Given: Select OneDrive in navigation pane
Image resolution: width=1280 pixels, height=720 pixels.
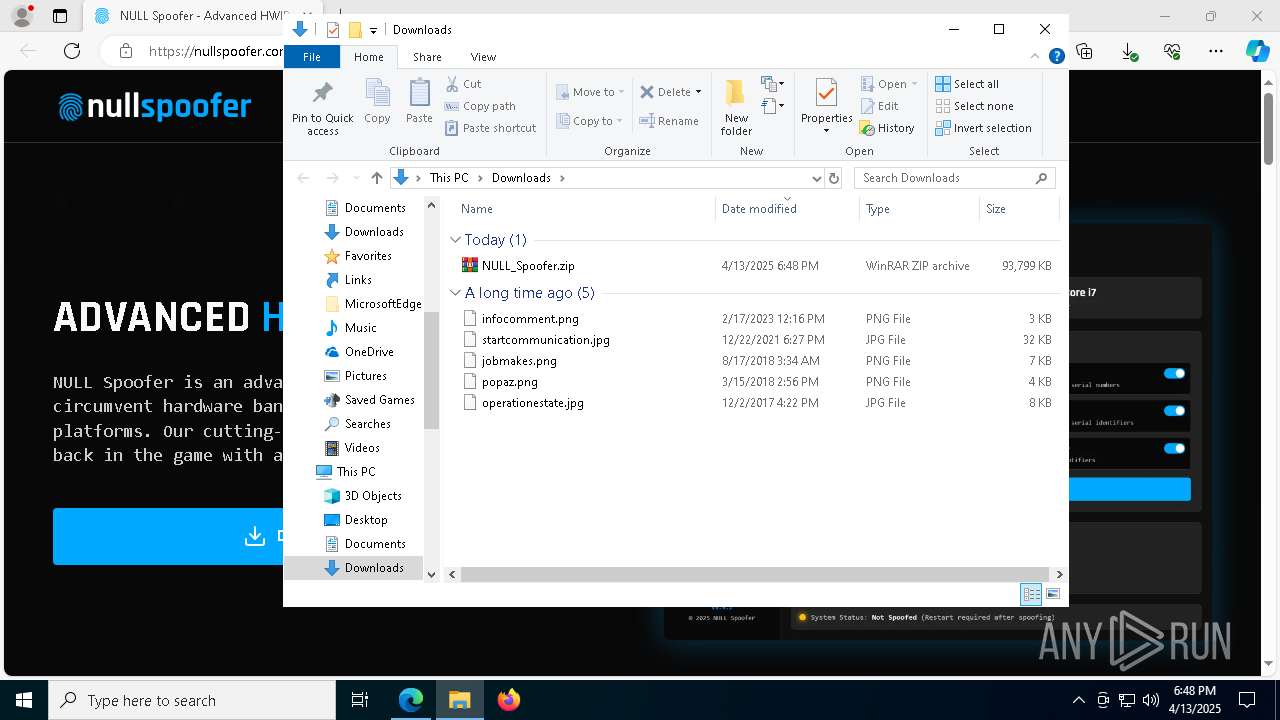Looking at the screenshot, I should click(x=369, y=352).
